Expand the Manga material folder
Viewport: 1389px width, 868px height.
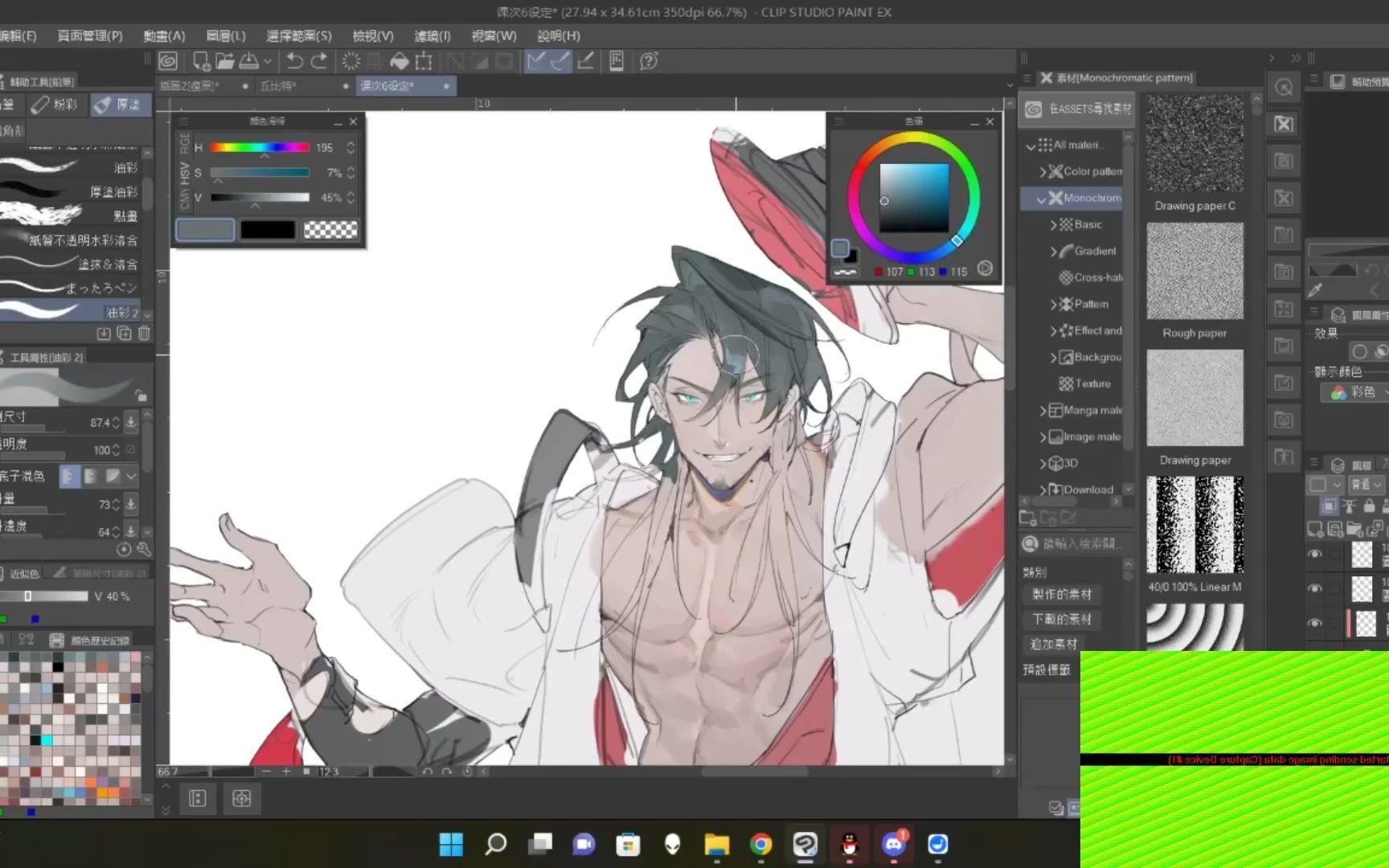tap(1043, 411)
